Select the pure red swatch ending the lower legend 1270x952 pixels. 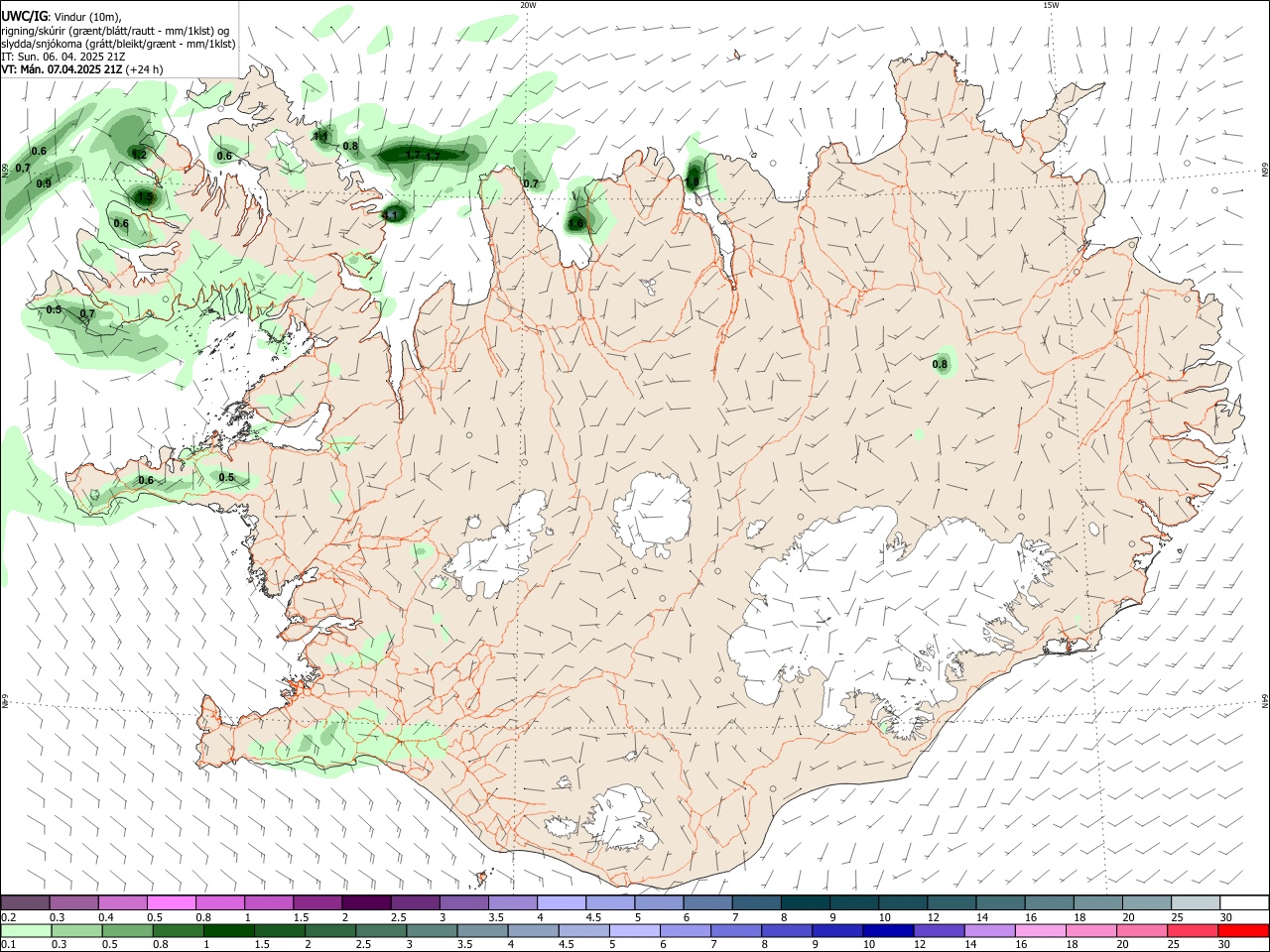click(x=1245, y=931)
